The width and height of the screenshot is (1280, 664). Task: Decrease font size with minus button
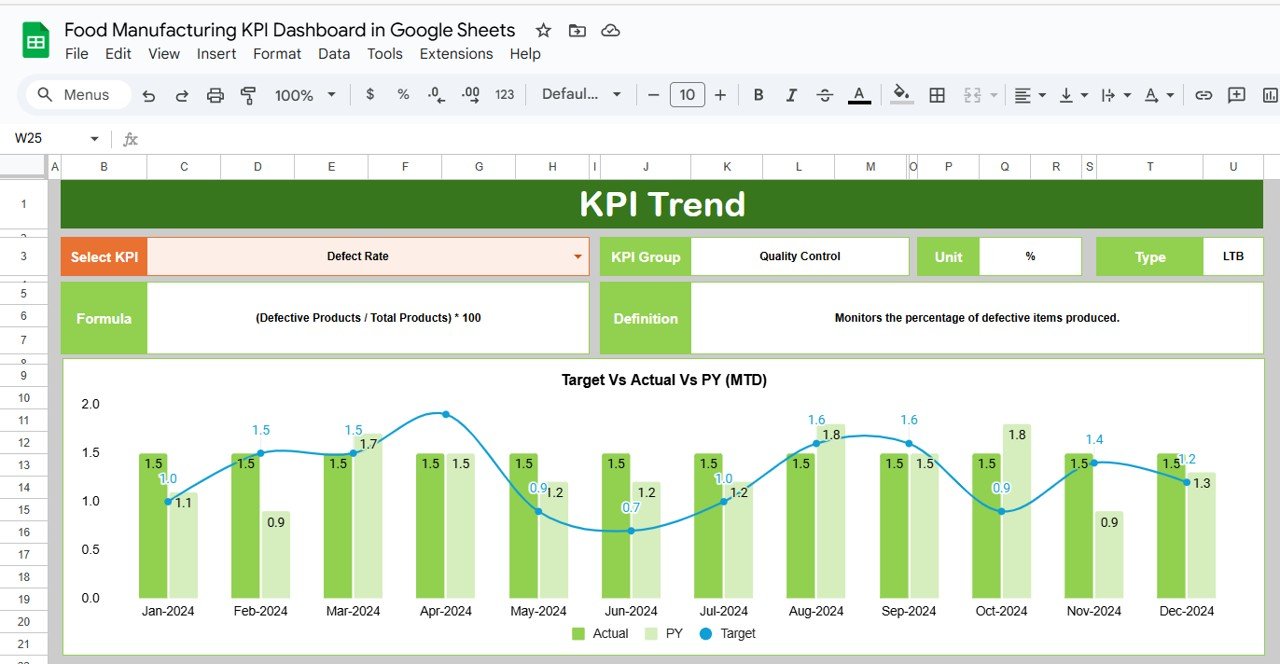coord(653,95)
